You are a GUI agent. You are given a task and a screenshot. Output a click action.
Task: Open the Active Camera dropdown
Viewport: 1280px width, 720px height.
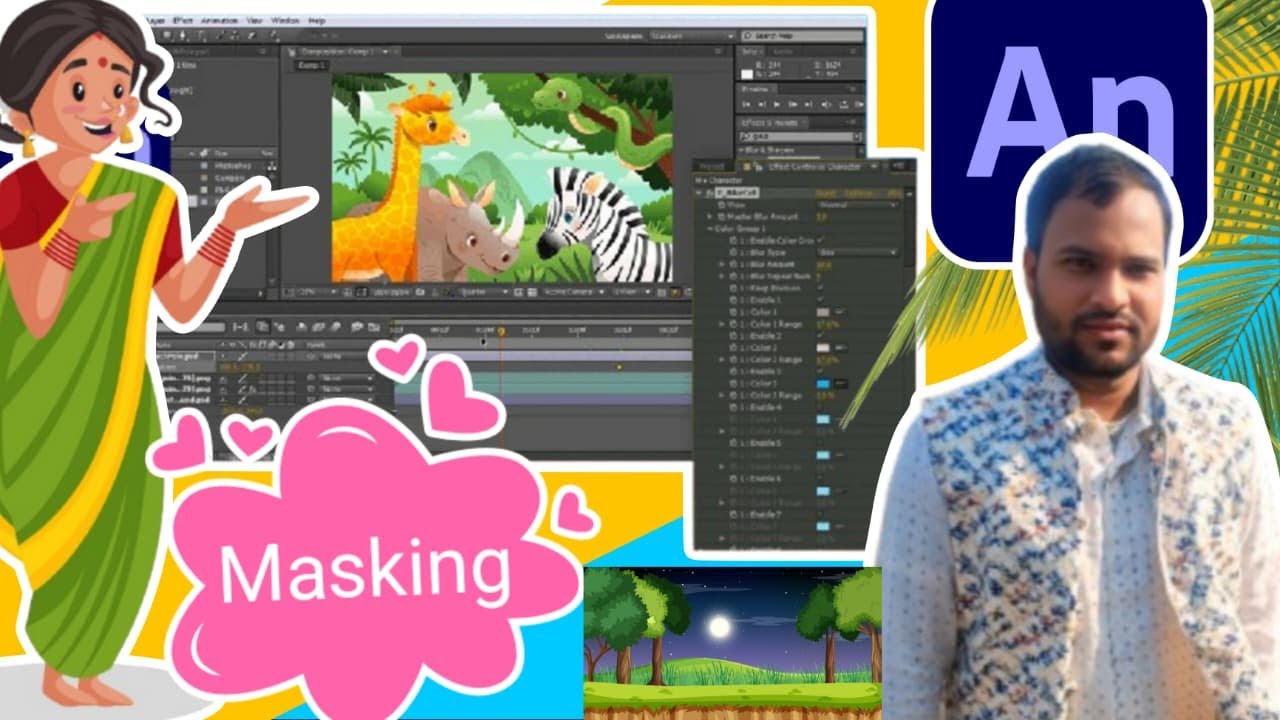[573, 292]
